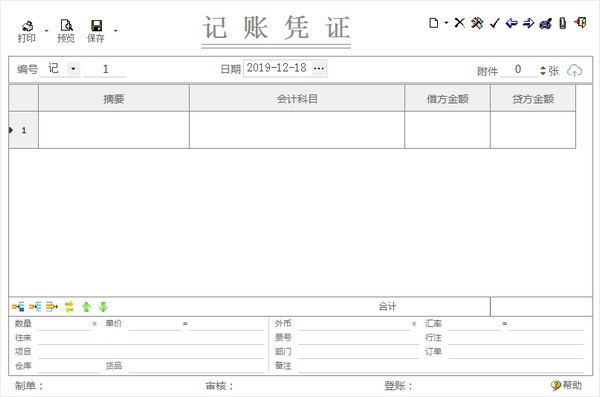Click the 票号 ticket number input field
This screenshot has width=600, height=397.
359,338
